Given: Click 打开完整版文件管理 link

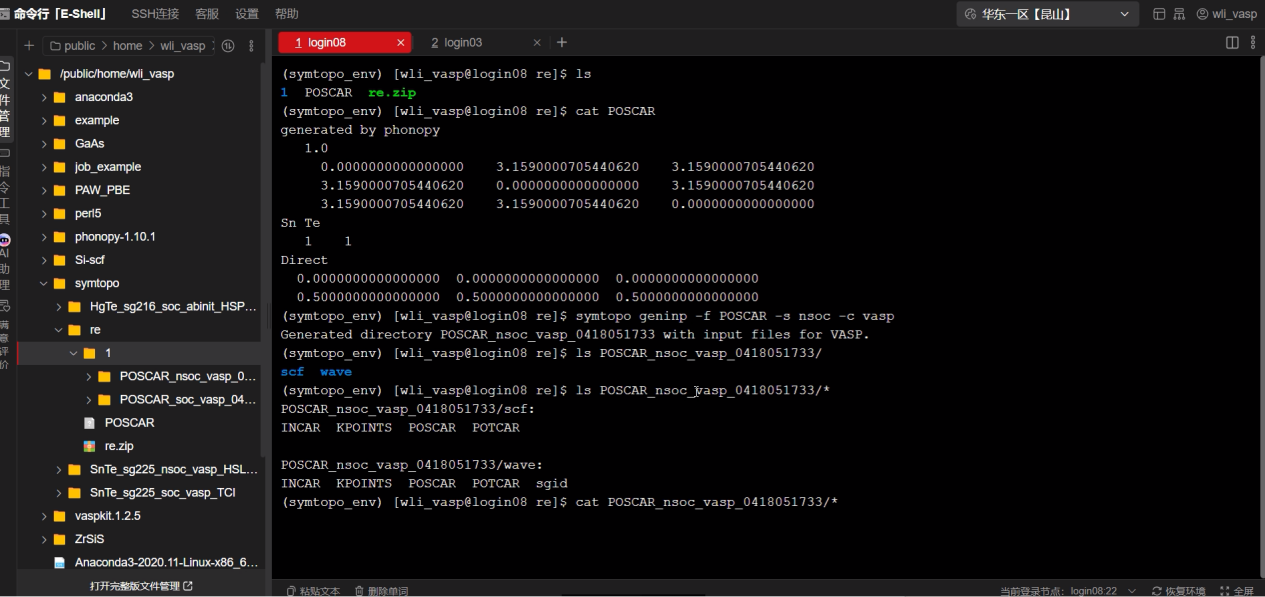Looking at the screenshot, I should (x=141, y=586).
